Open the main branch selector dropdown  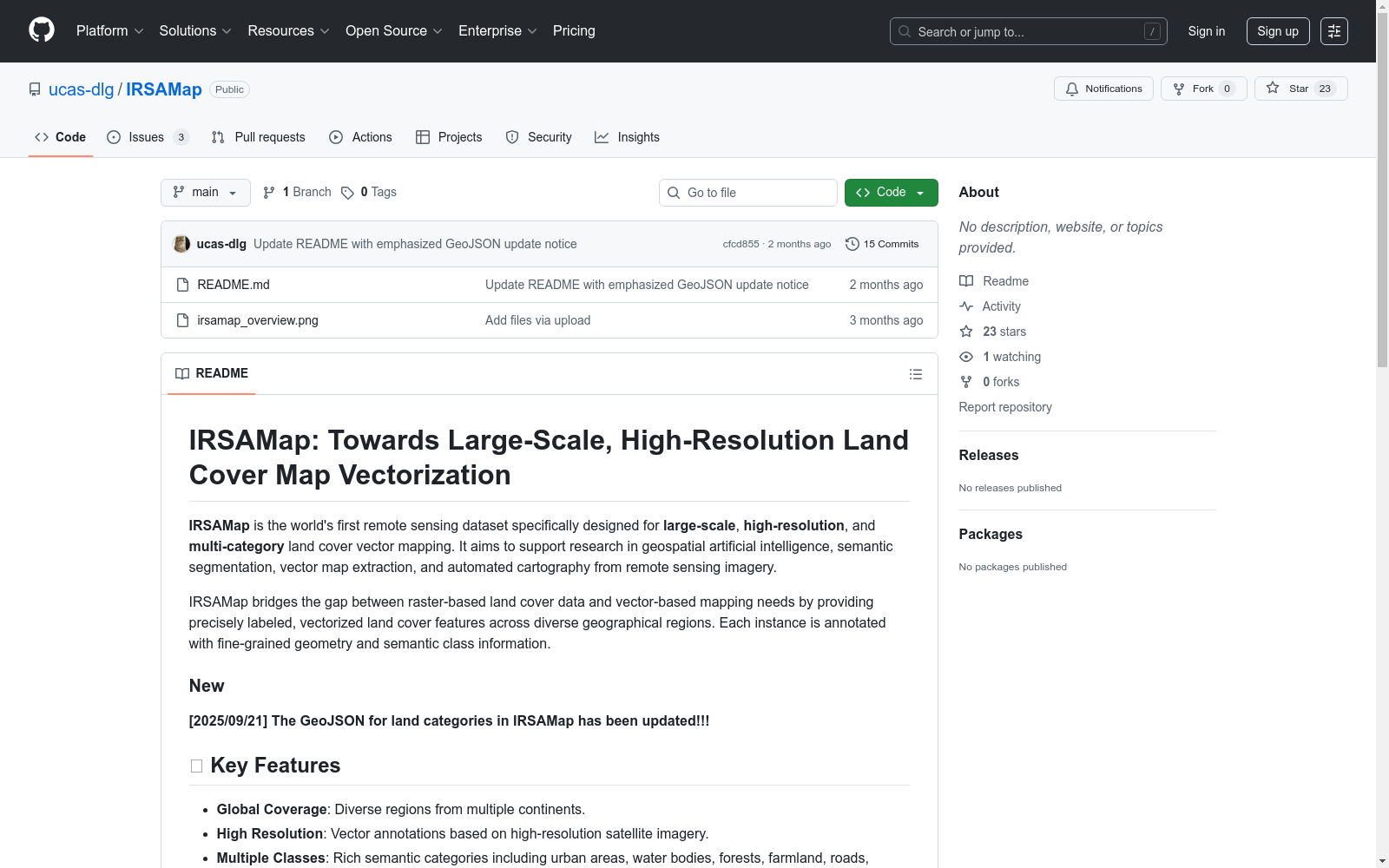click(x=206, y=193)
